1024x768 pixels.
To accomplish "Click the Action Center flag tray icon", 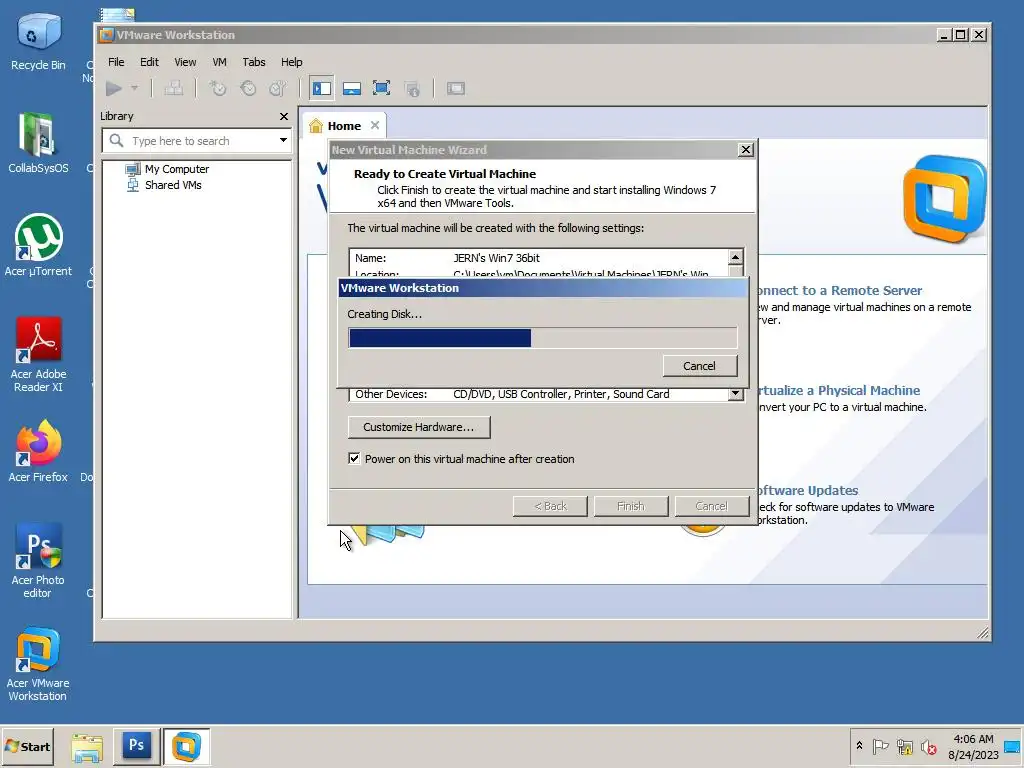I will pos(880,746).
